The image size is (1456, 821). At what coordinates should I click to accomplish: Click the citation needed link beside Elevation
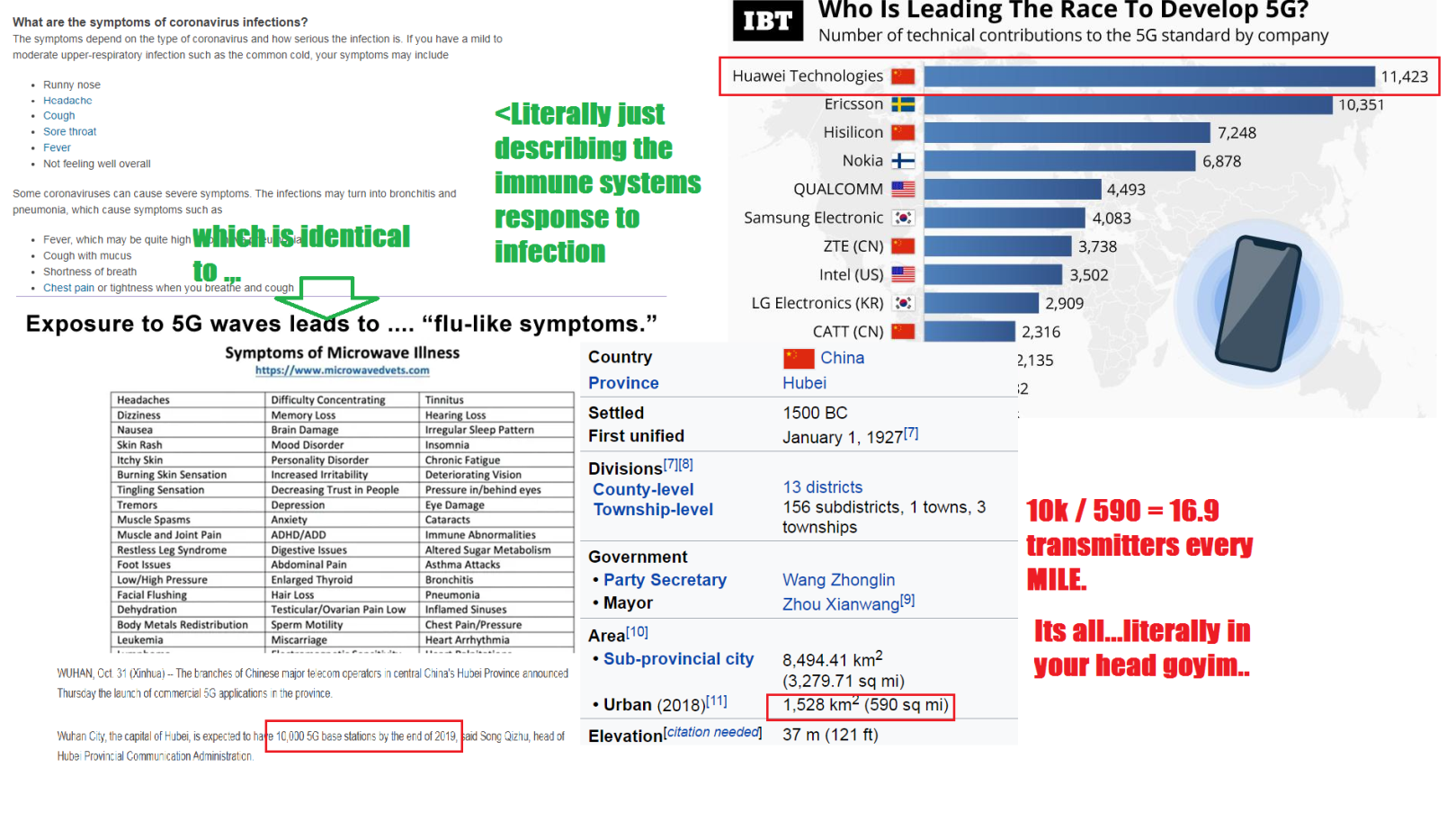coord(712,733)
